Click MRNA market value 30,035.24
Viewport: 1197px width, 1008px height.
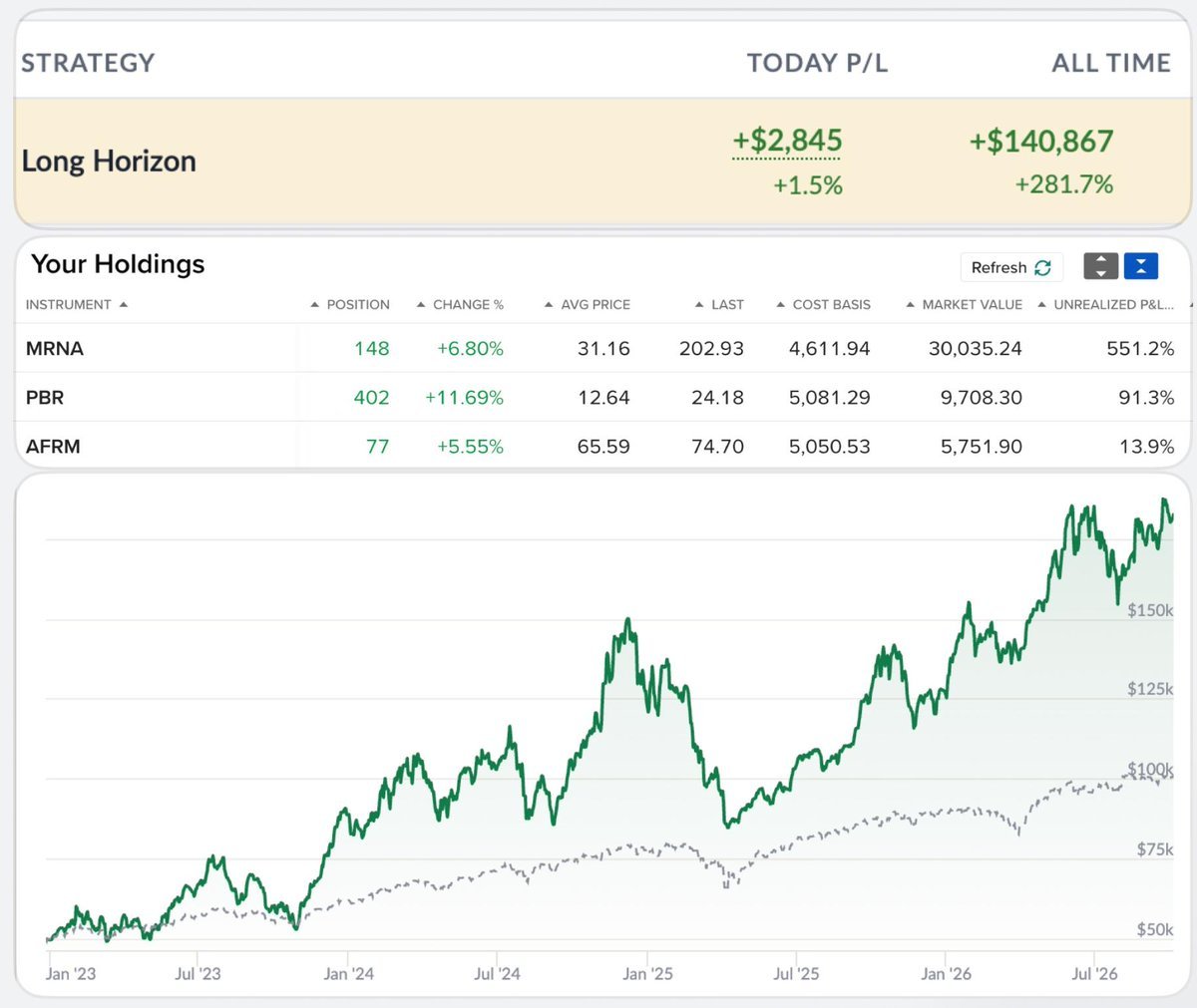click(x=976, y=349)
